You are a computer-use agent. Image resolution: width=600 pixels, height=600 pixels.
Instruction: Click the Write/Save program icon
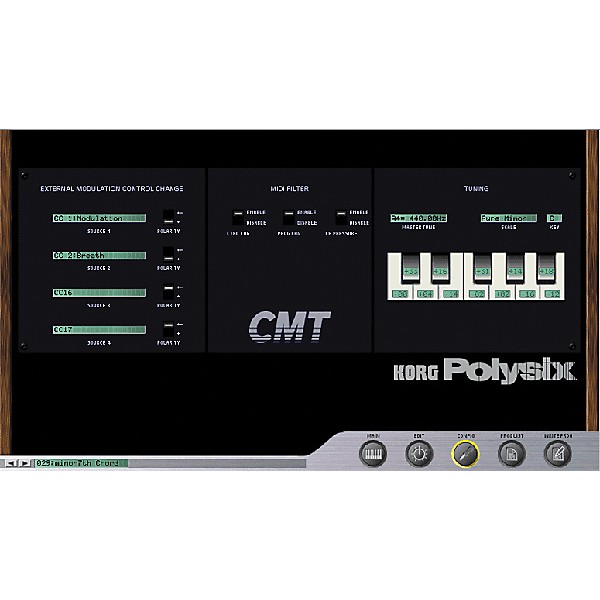click(558, 454)
